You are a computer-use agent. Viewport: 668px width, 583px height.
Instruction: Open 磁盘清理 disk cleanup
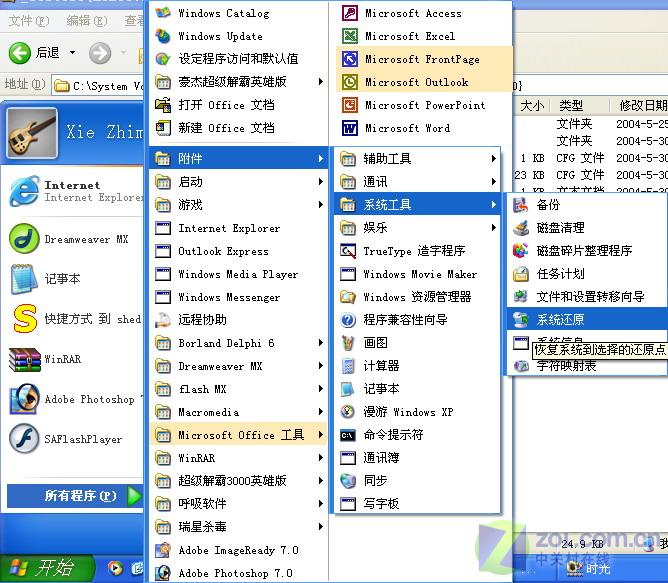587,228
